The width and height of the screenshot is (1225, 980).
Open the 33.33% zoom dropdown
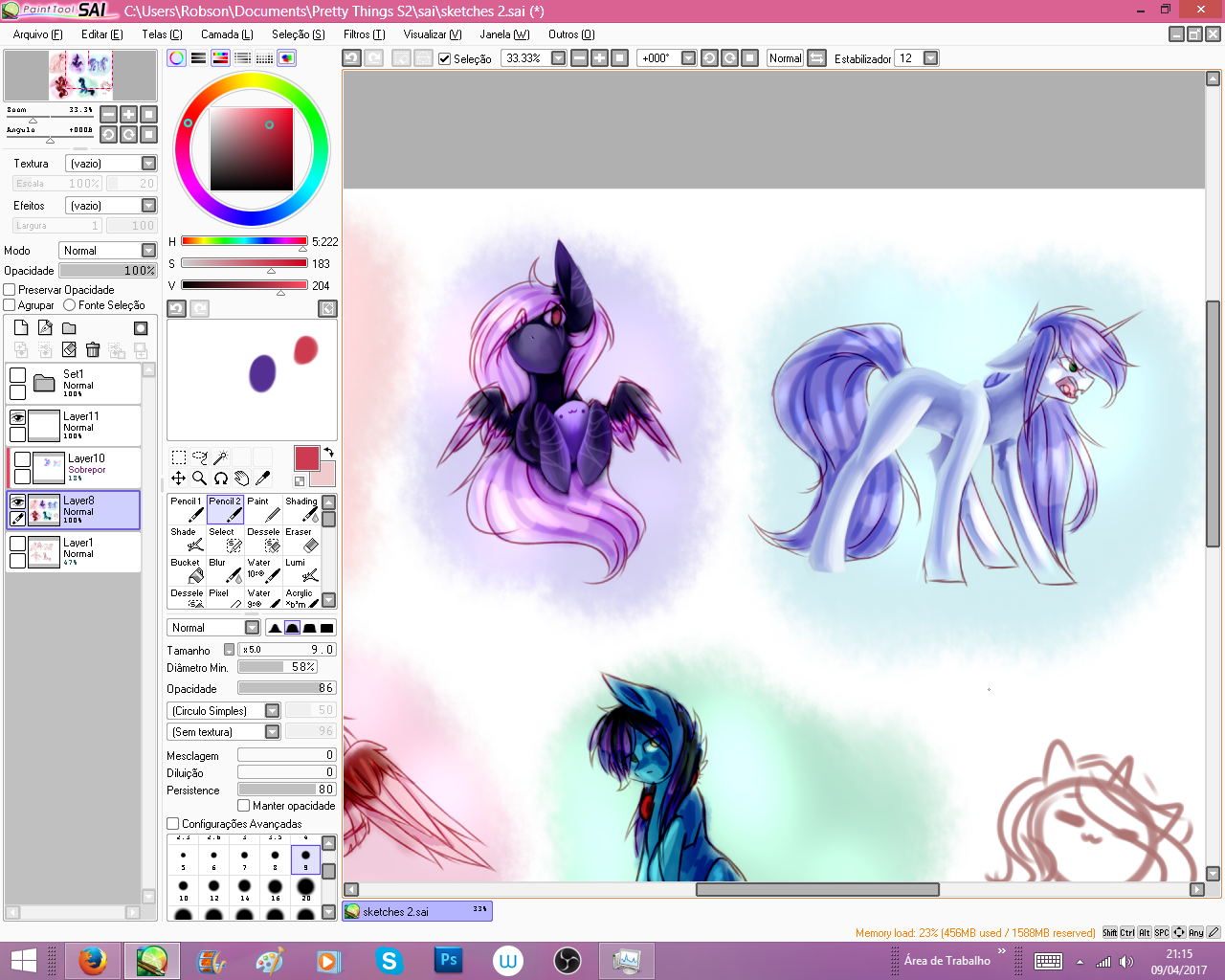559,58
